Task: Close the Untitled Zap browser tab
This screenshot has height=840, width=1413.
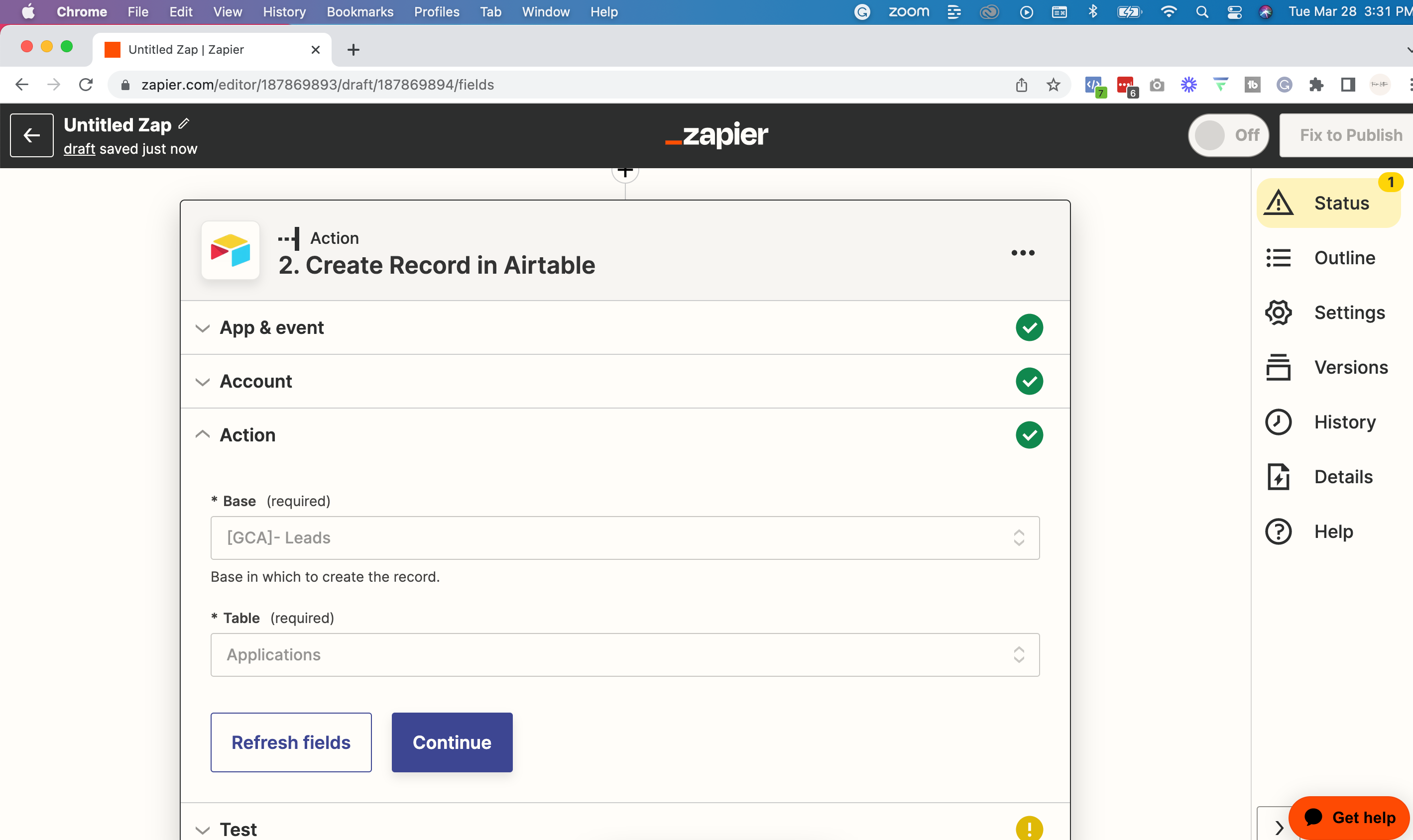Action: coord(316,50)
